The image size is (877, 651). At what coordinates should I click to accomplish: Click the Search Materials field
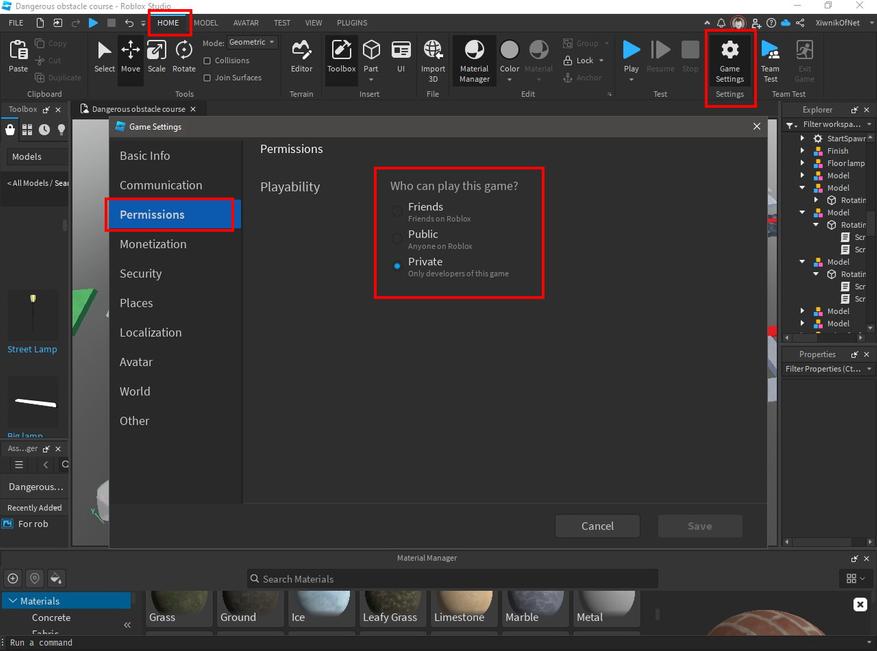[x=452, y=579]
